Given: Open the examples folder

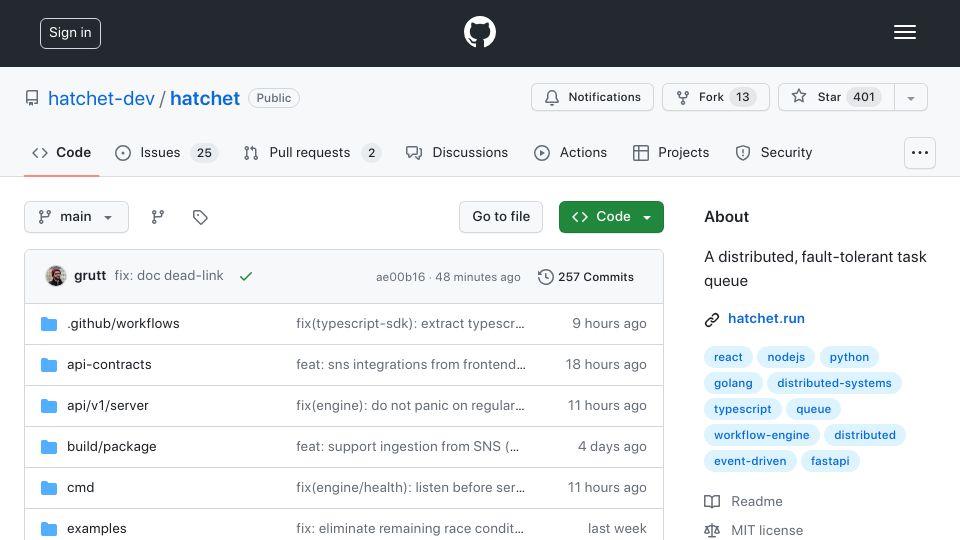Looking at the screenshot, I should click(97, 528).
